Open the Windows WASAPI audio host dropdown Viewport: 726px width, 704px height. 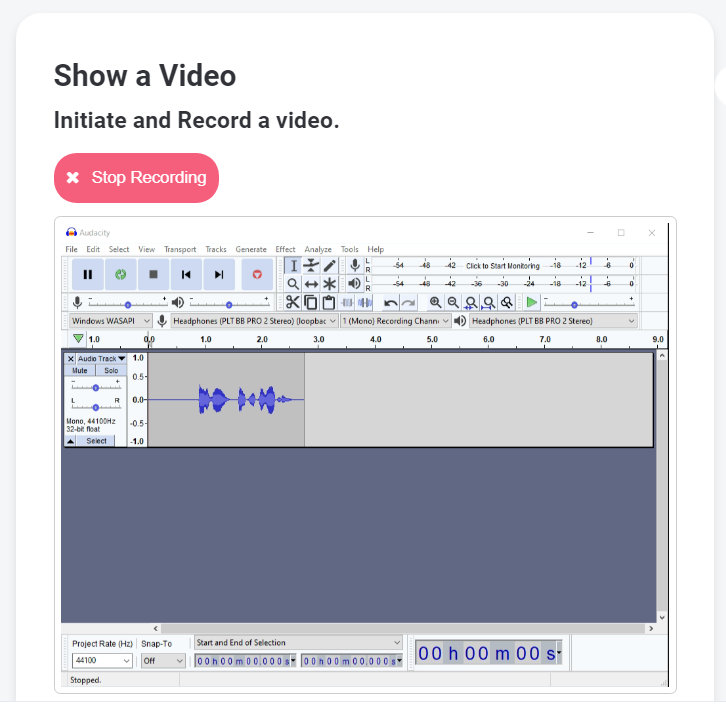click(x=111, y=321)
